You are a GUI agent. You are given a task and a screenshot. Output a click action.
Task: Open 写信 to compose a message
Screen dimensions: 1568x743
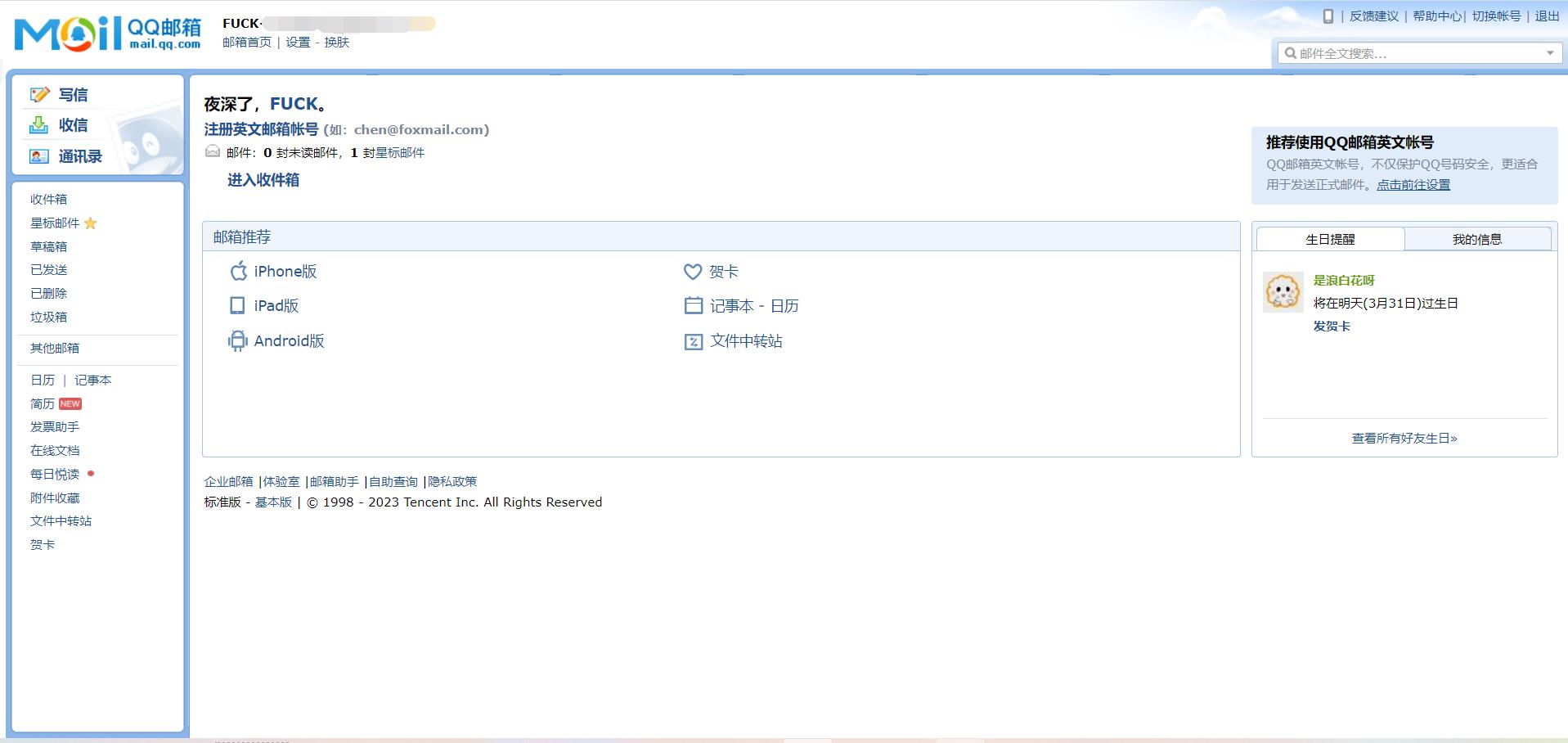[x=73, y=95]
